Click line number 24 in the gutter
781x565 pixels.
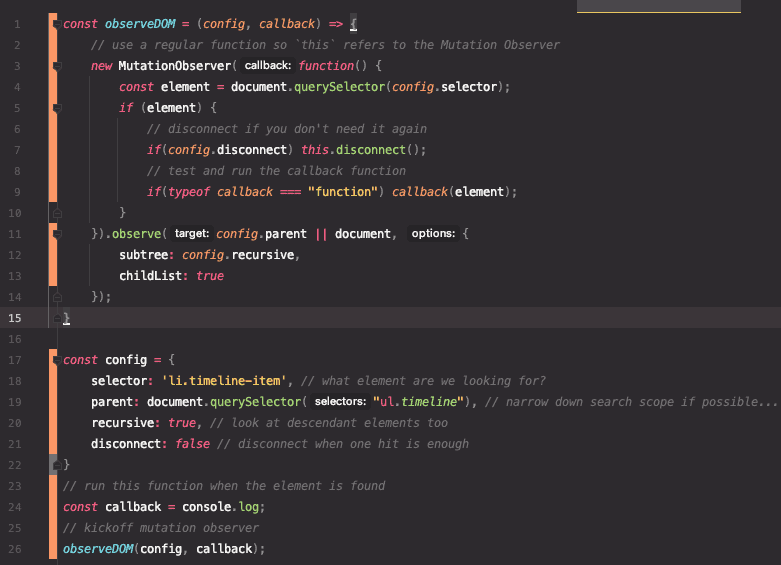(x=15, y=507)
